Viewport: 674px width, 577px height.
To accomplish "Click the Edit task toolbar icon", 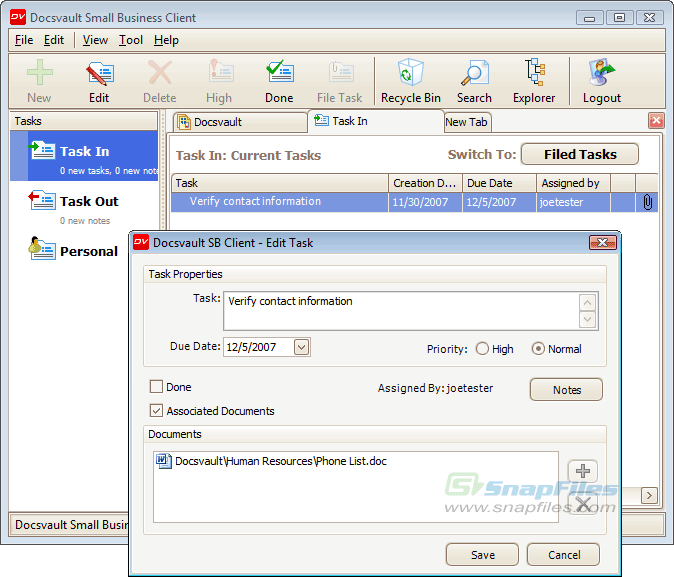I will (99, 81).
